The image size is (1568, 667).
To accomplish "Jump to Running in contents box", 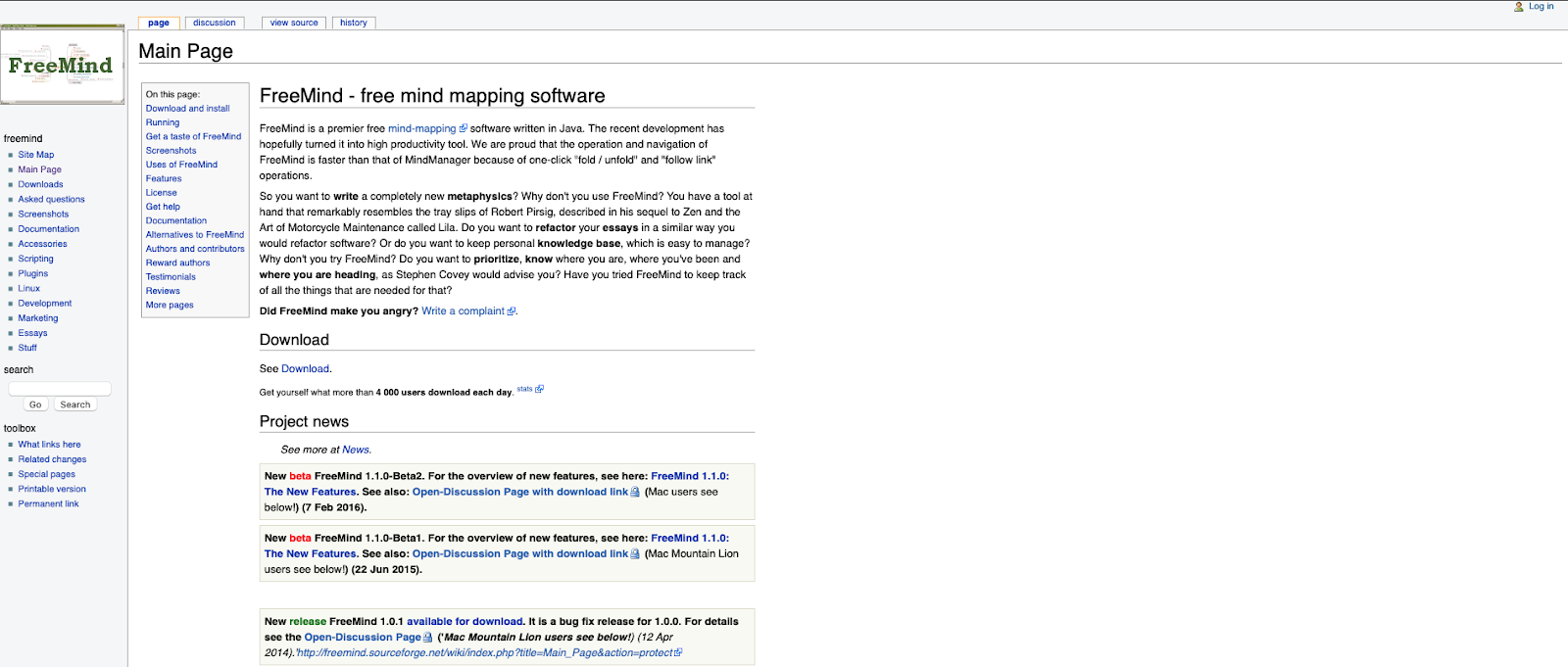I will coord(163,122).
